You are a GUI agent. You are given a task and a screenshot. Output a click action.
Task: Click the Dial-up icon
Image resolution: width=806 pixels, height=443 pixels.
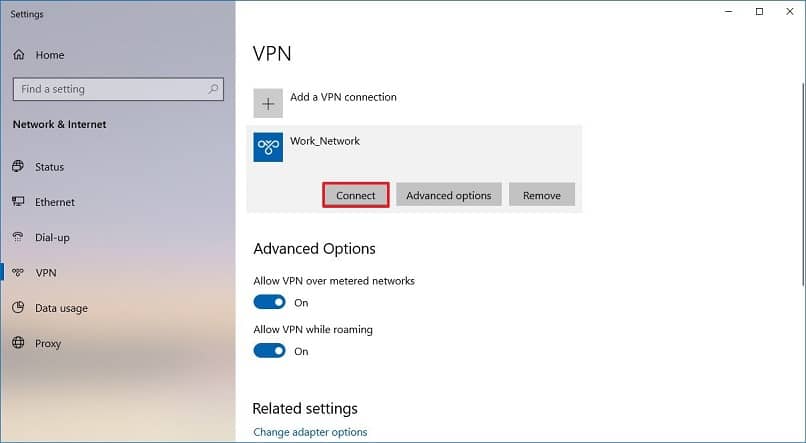(19, 237)
